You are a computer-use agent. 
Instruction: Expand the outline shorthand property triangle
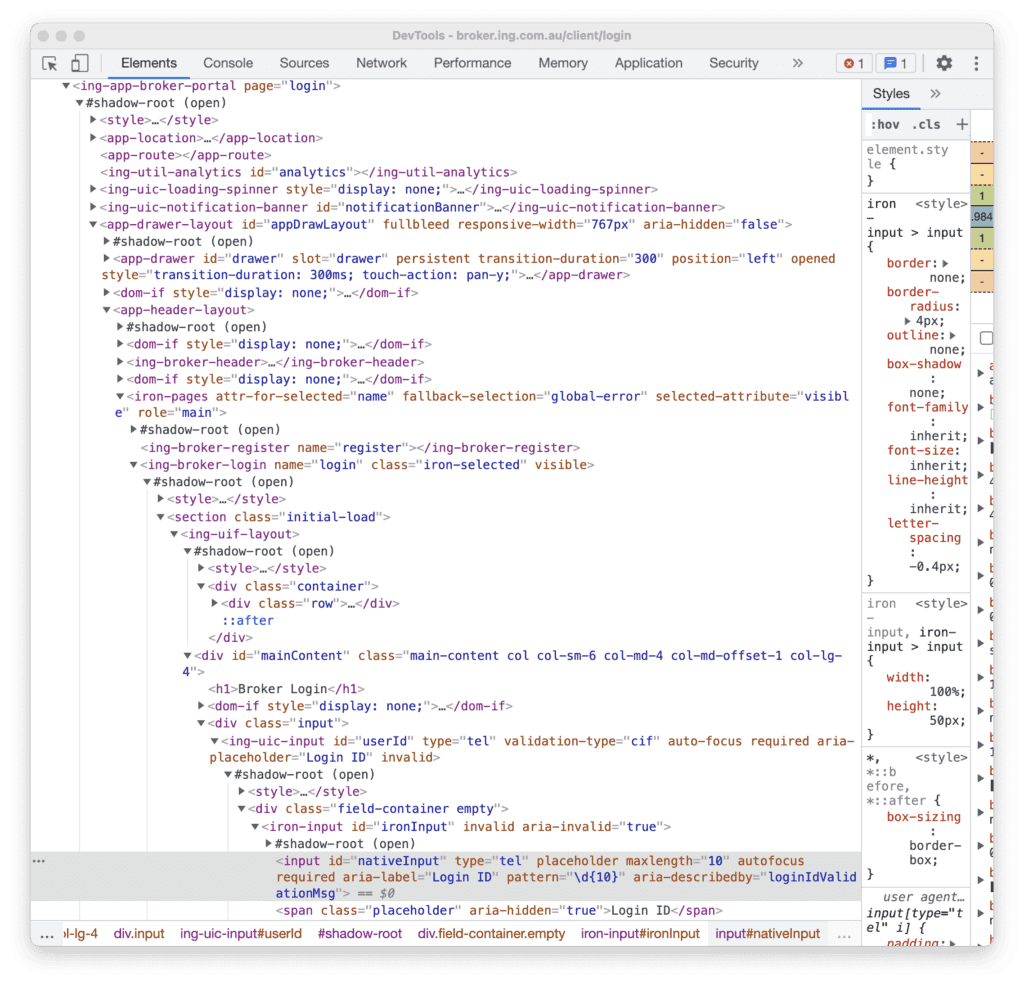953,335
